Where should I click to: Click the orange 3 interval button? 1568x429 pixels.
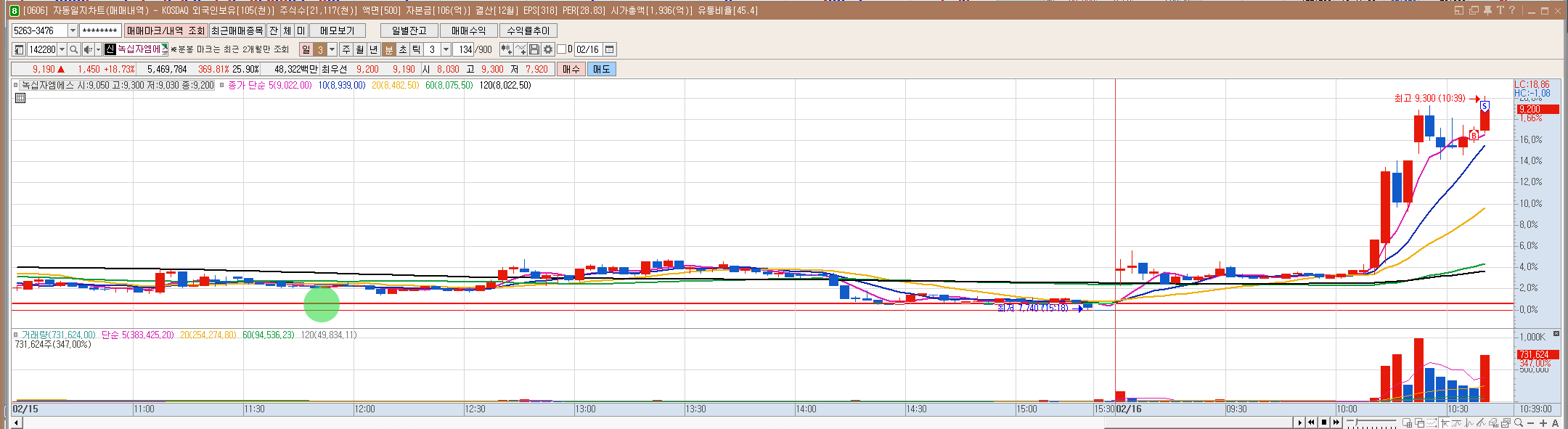pyautogui.click(x=320, y=49)
